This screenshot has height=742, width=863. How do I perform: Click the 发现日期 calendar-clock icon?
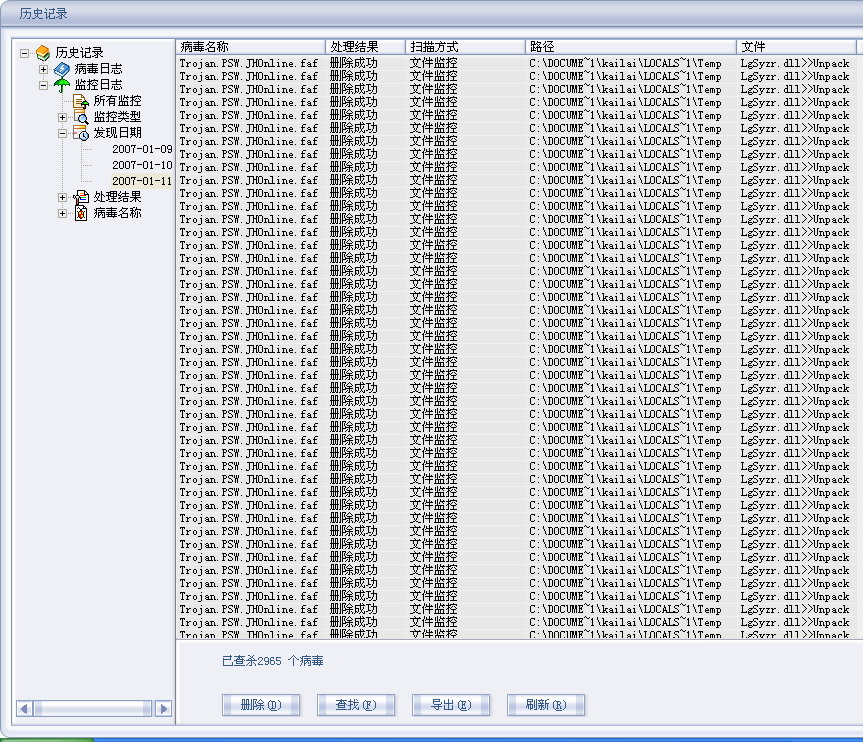pos(81,133)
